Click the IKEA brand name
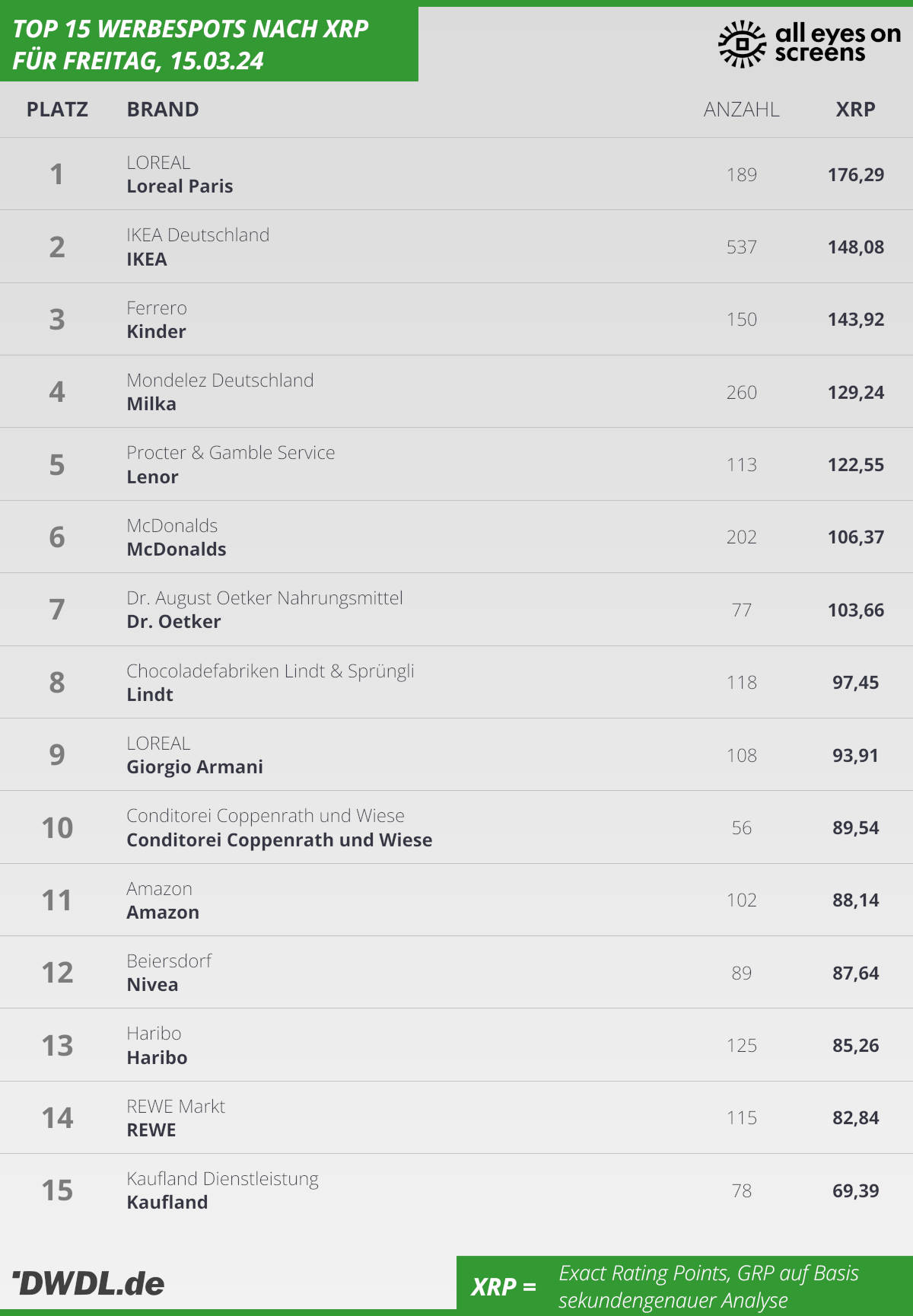The image size is (913, 1316). click(x=147, y=259)
